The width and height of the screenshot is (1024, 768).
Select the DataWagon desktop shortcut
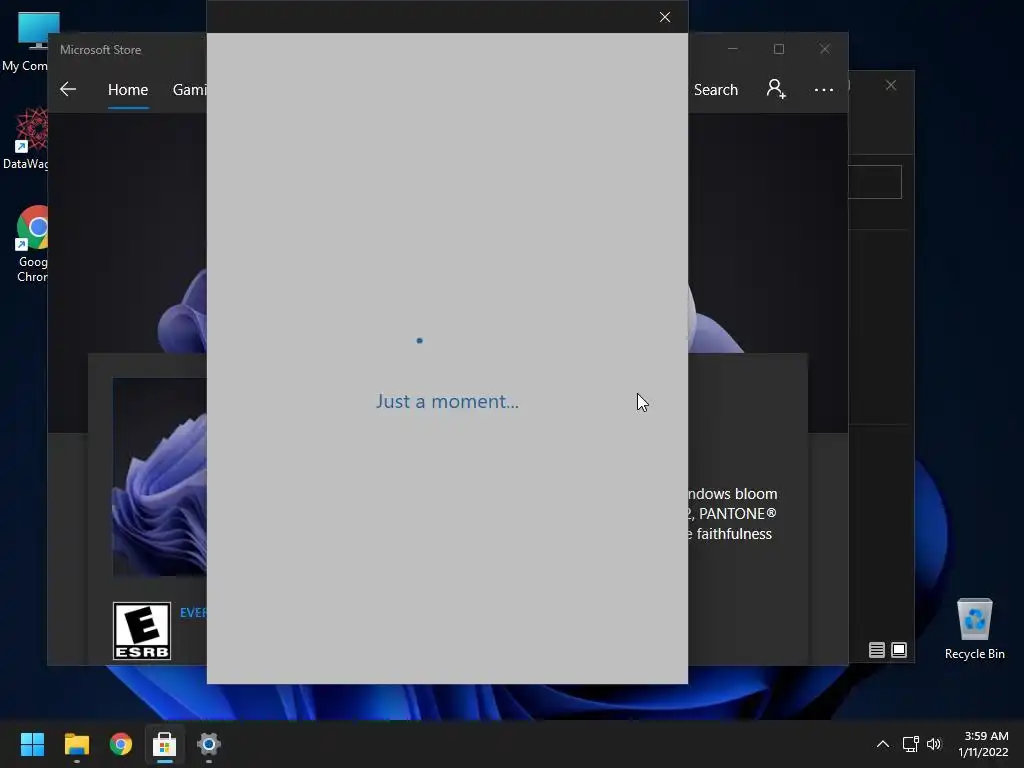click(25, 138)
